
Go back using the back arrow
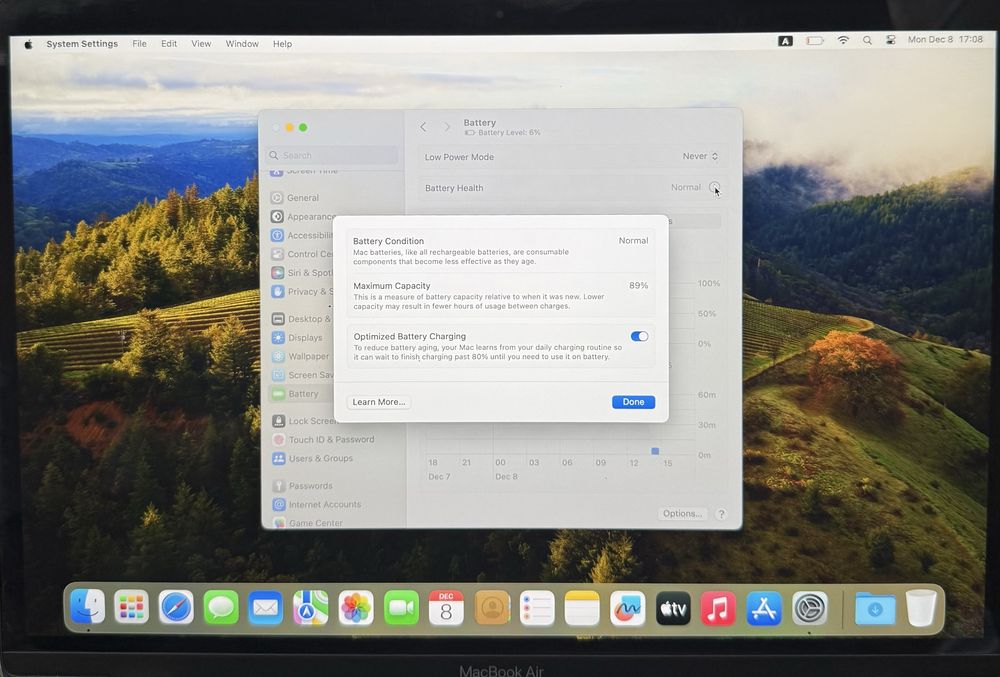click(x=423, y=127)
